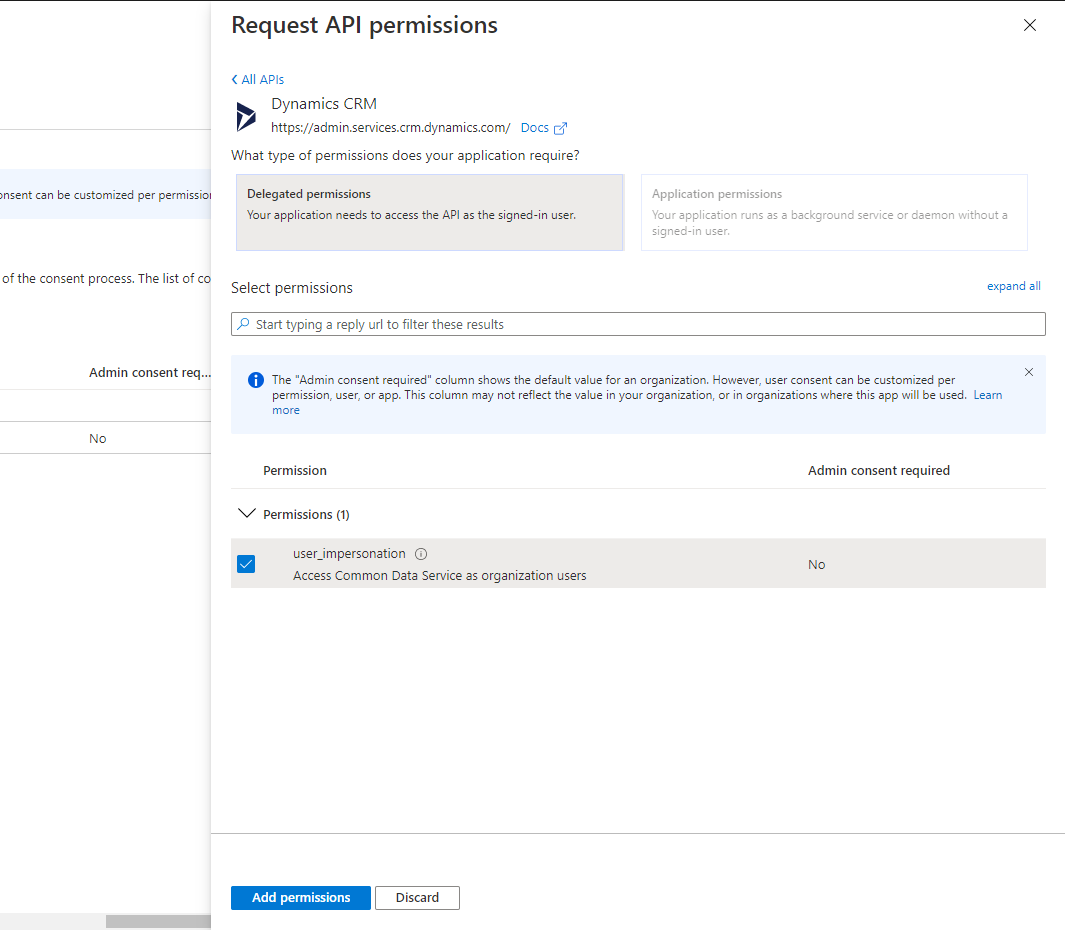Click the Admin consent required column header
Screen dimensions: 1065x930
point(878,470)
